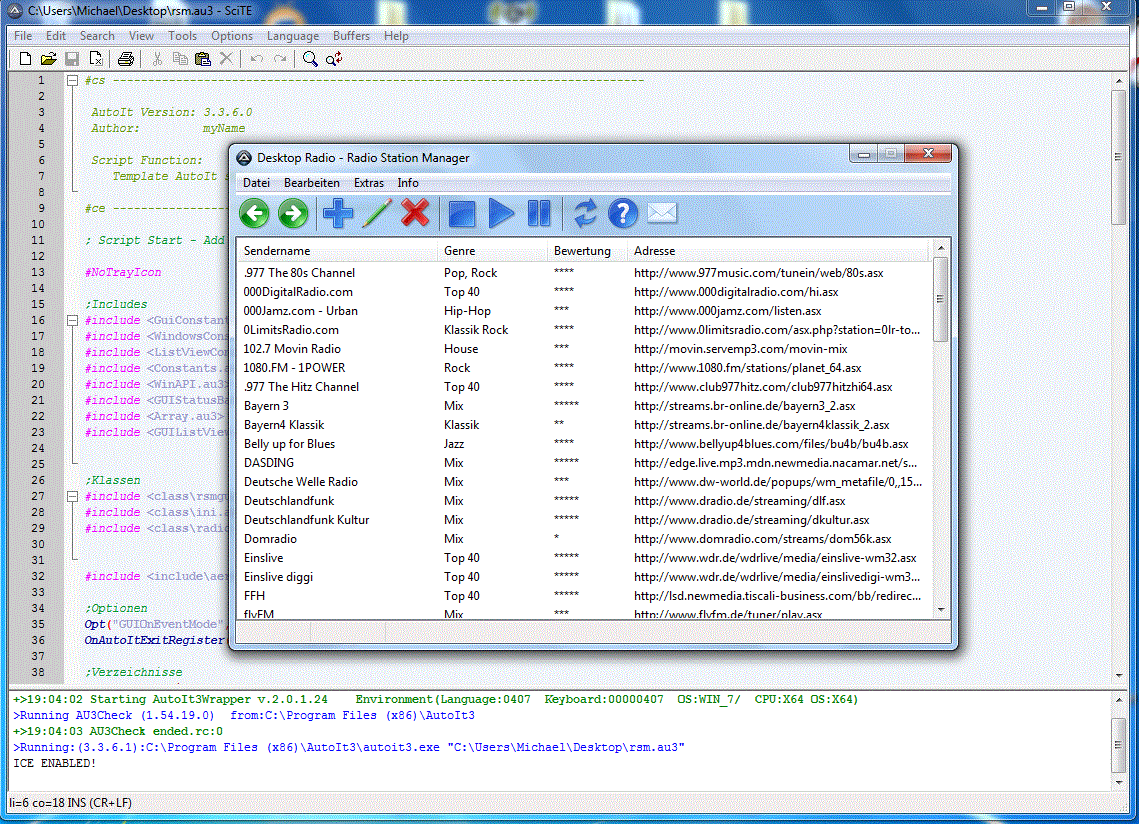Image resolution: width=1139 pixels, height=824 pixels.
Task: Open the Tools menu in SciTE
Action: click(x=182, y=36)
